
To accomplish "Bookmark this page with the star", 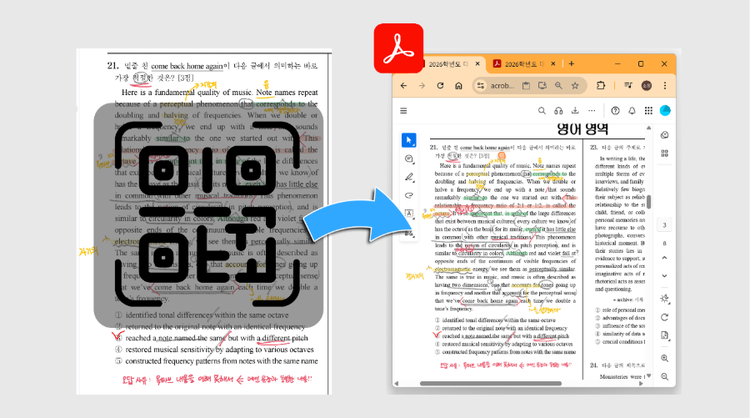I will pos(575,86).
